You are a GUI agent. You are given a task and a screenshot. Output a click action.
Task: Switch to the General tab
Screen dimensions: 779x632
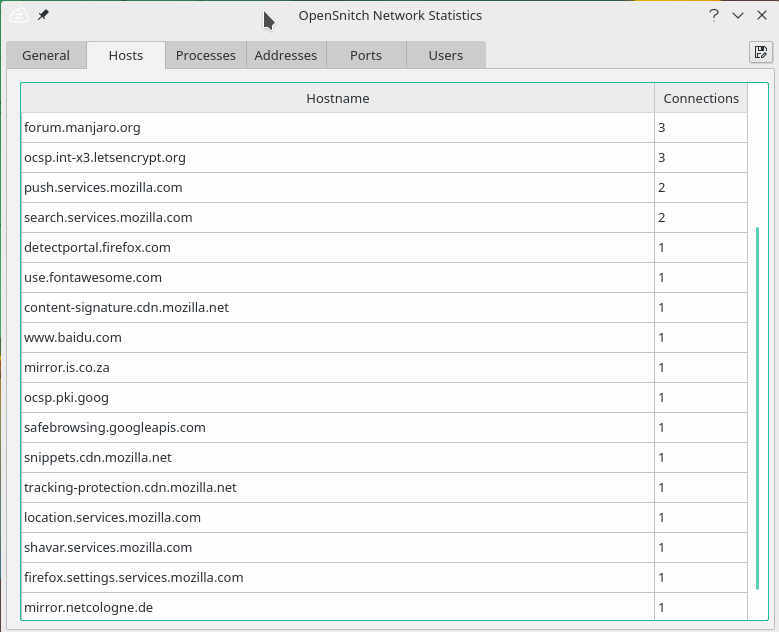pos(46,55)
